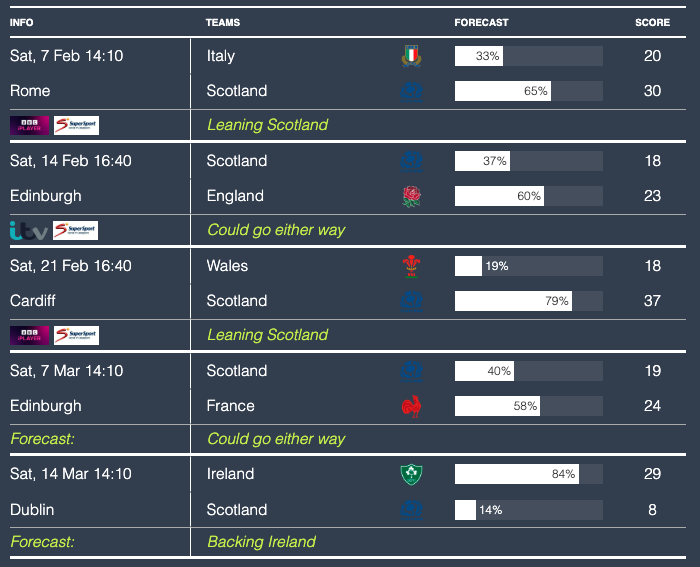Click the FORECAST column header
This screenshot has width=700, height=567.
(x=481, y=22)
